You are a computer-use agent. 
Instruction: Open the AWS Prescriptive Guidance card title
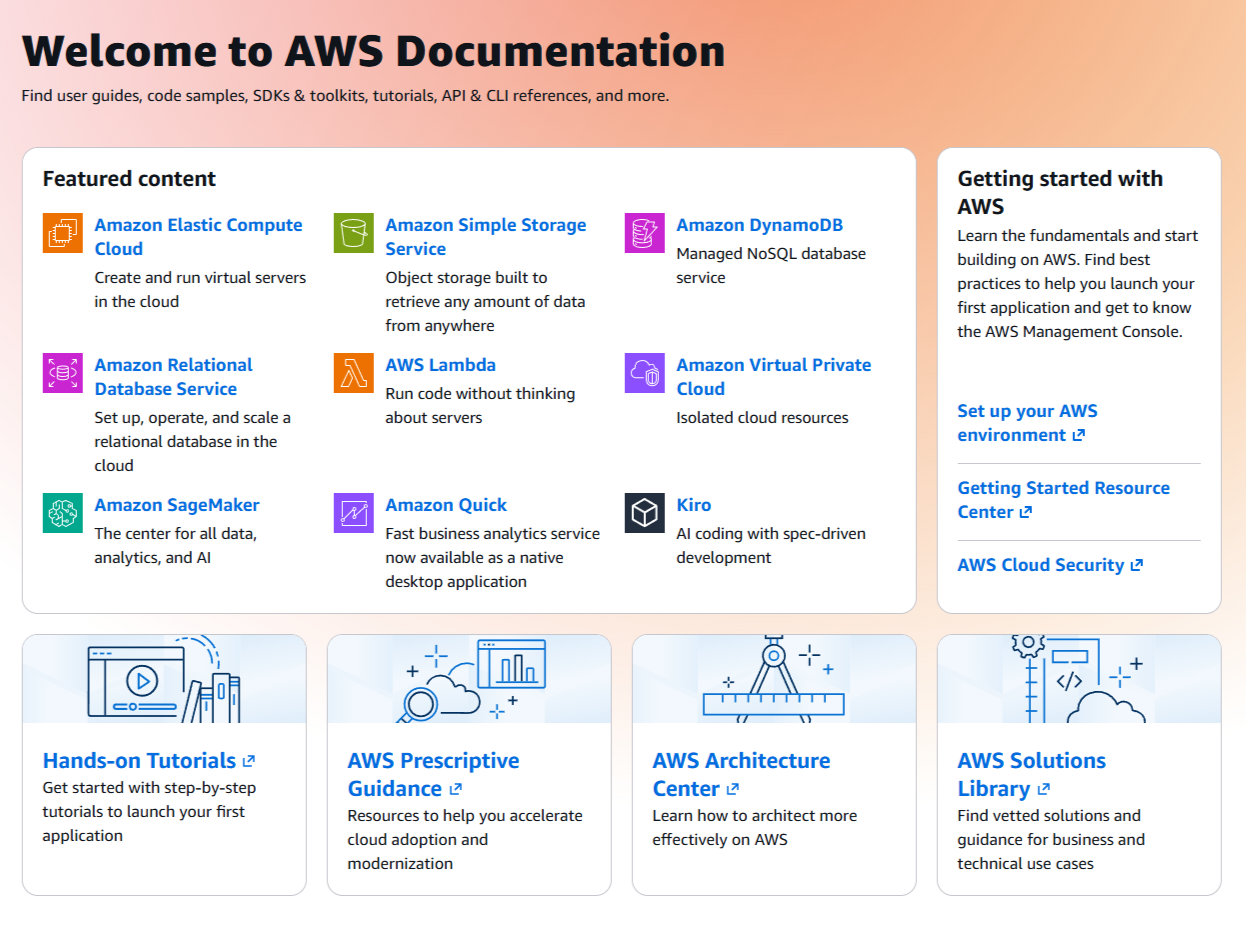pyautogui.click(x=434, y=775)
